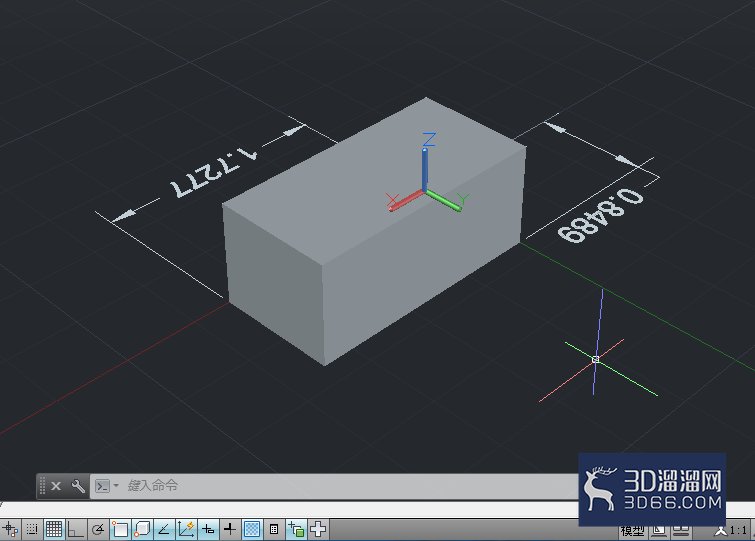Viewport: 755px width, 541px height.
Task: Toggle Dynamic Input icon
Action: pos(208,529)
